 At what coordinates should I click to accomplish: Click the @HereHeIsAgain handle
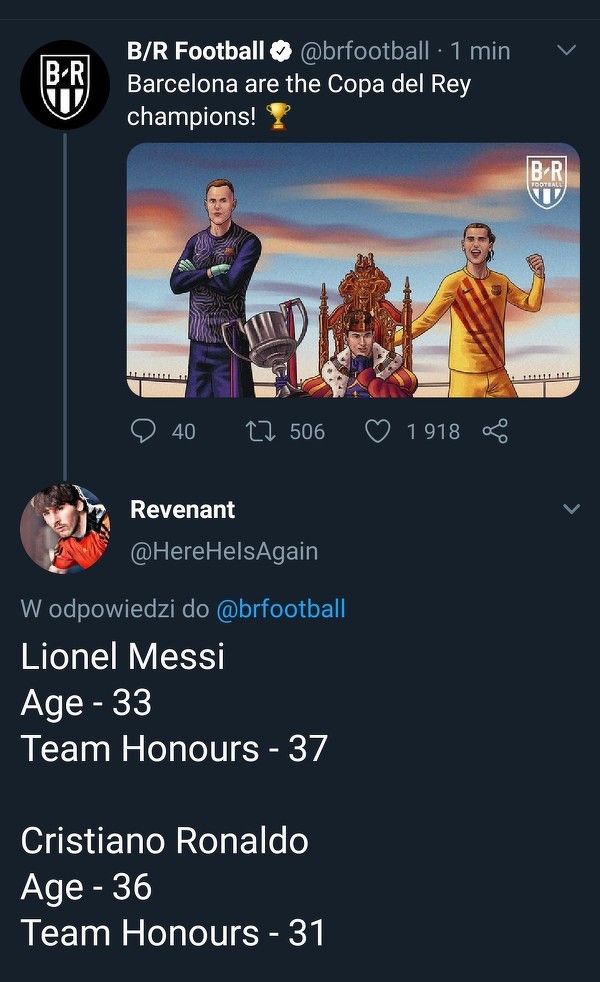(224, 551)
